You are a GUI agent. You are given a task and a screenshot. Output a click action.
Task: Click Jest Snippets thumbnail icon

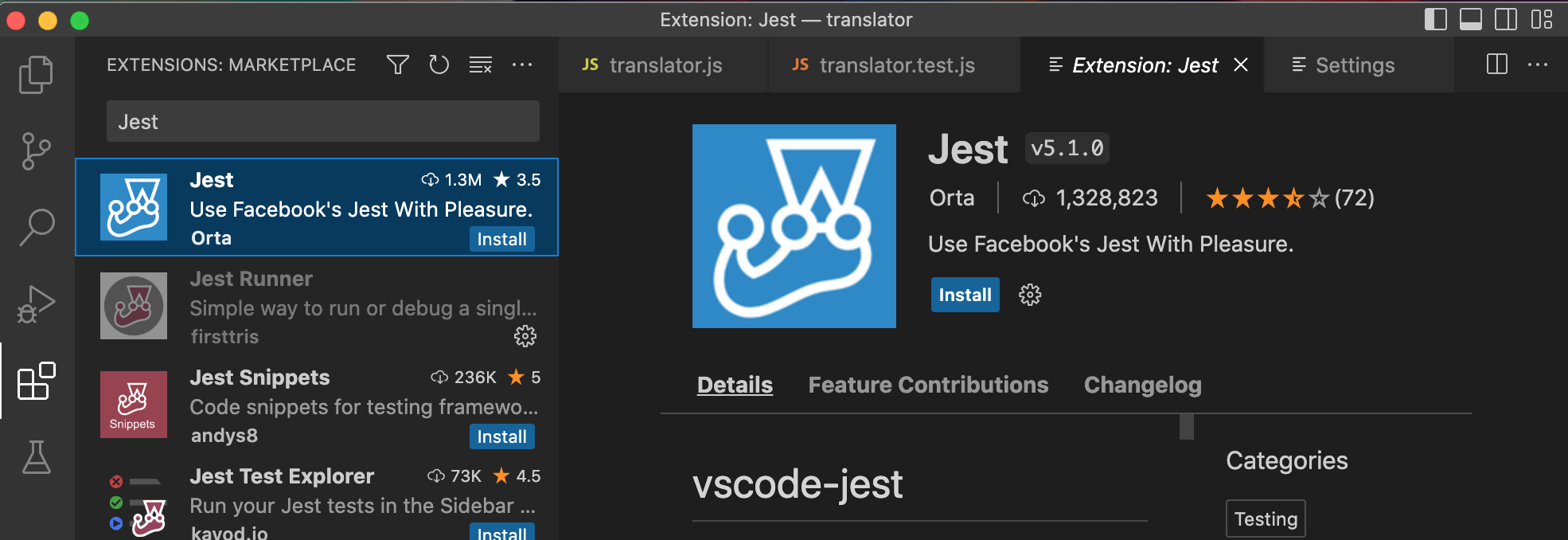pyautogui.click(x=134, y=405)
